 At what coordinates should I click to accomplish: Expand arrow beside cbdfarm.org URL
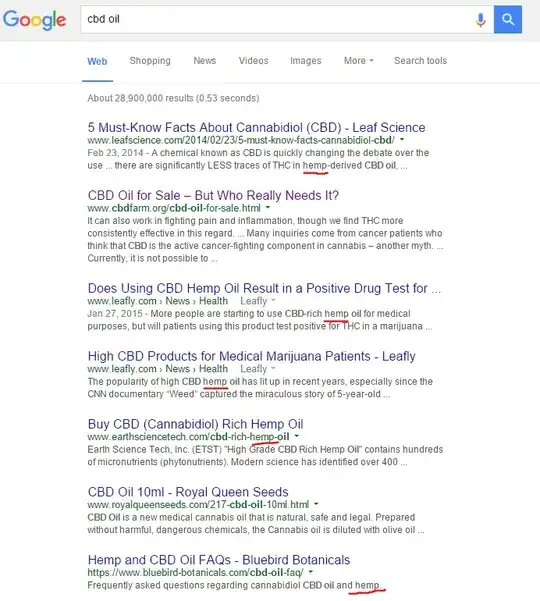268,207
